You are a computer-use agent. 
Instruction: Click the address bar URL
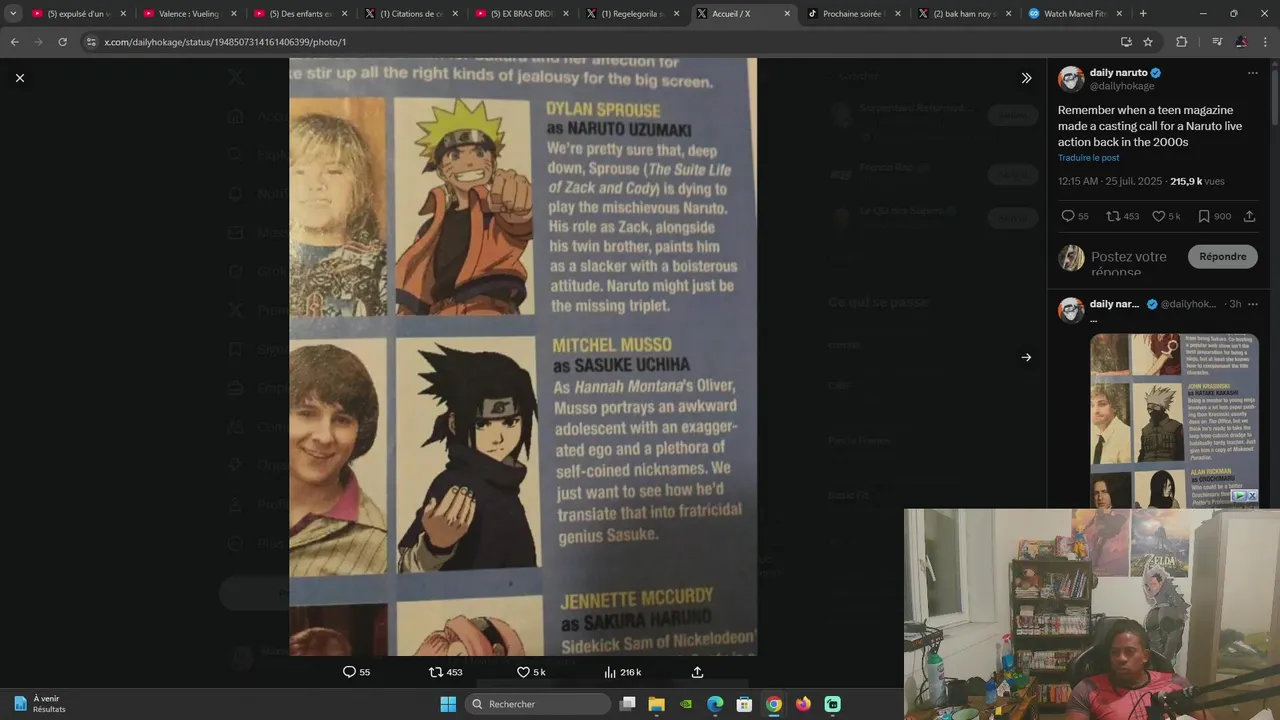(x=225, y=42)
